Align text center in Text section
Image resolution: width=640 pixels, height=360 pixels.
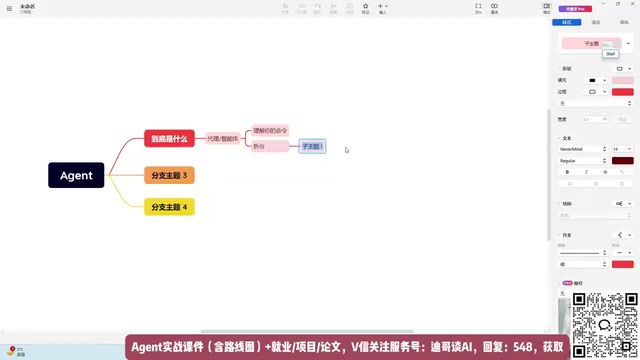[x=596, y=184]
